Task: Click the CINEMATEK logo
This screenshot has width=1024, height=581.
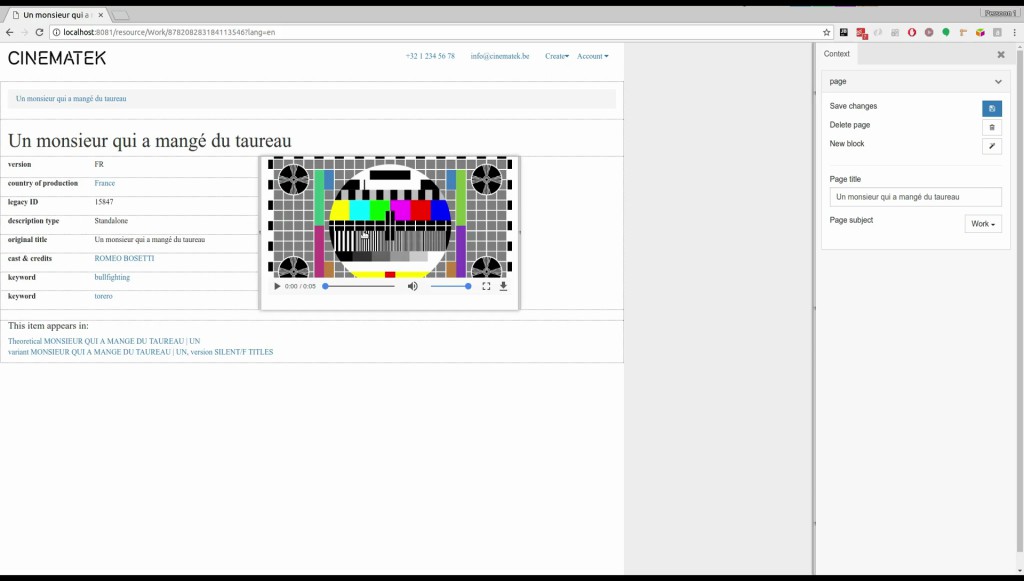Action: click(57, 58)
